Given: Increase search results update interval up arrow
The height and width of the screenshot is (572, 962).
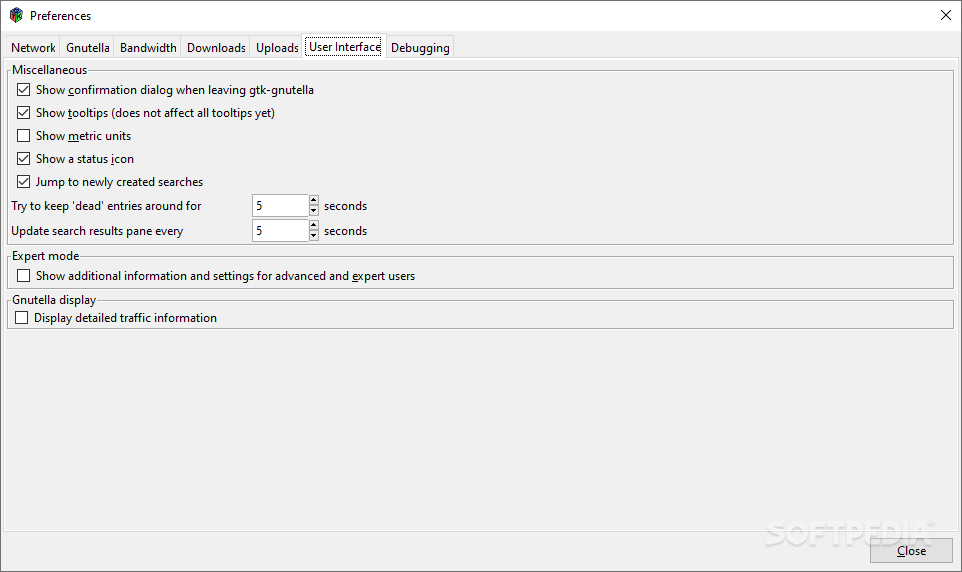Looking at the screenshot, I should point(314,225).
